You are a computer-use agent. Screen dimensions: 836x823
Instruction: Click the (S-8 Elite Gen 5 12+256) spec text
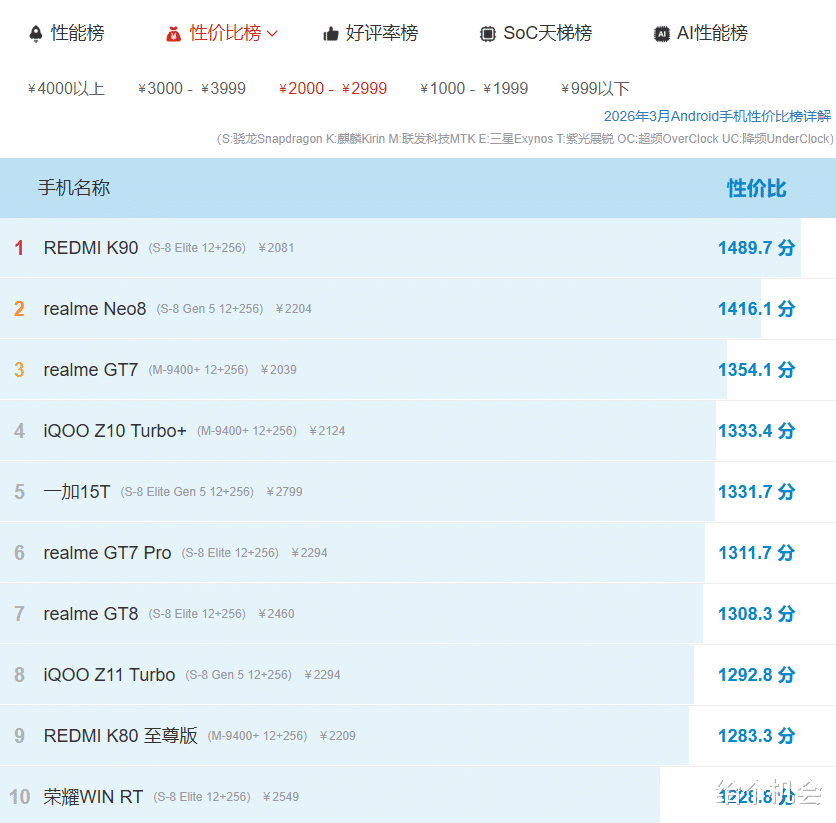tap(187, 491)
